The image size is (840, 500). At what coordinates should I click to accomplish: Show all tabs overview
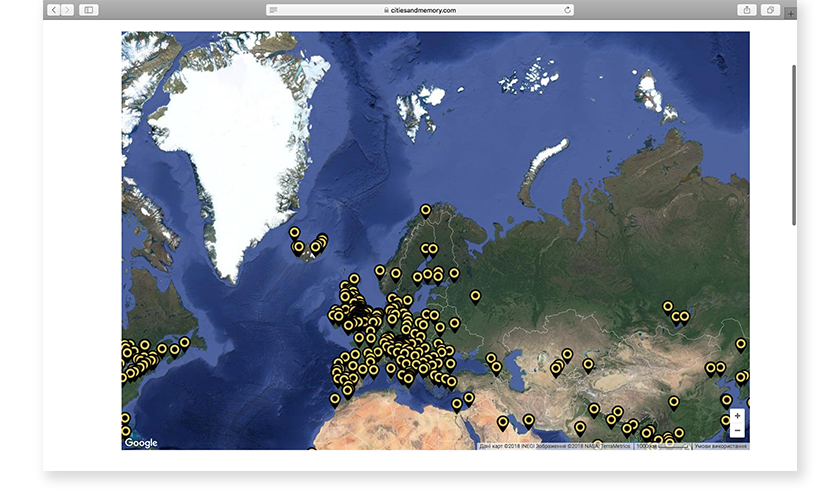[771, 10]
